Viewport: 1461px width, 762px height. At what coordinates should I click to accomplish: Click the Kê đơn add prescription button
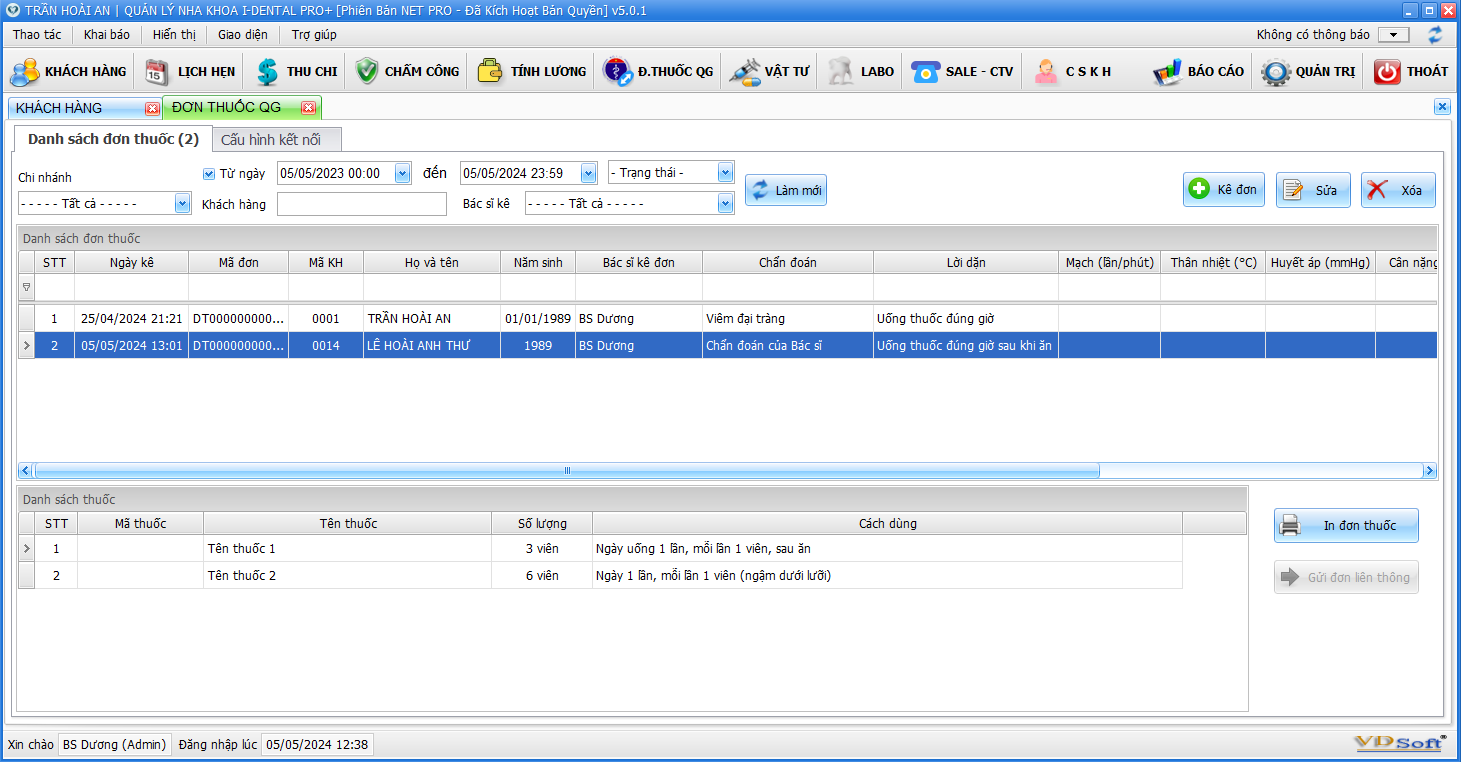[1224, 190]
